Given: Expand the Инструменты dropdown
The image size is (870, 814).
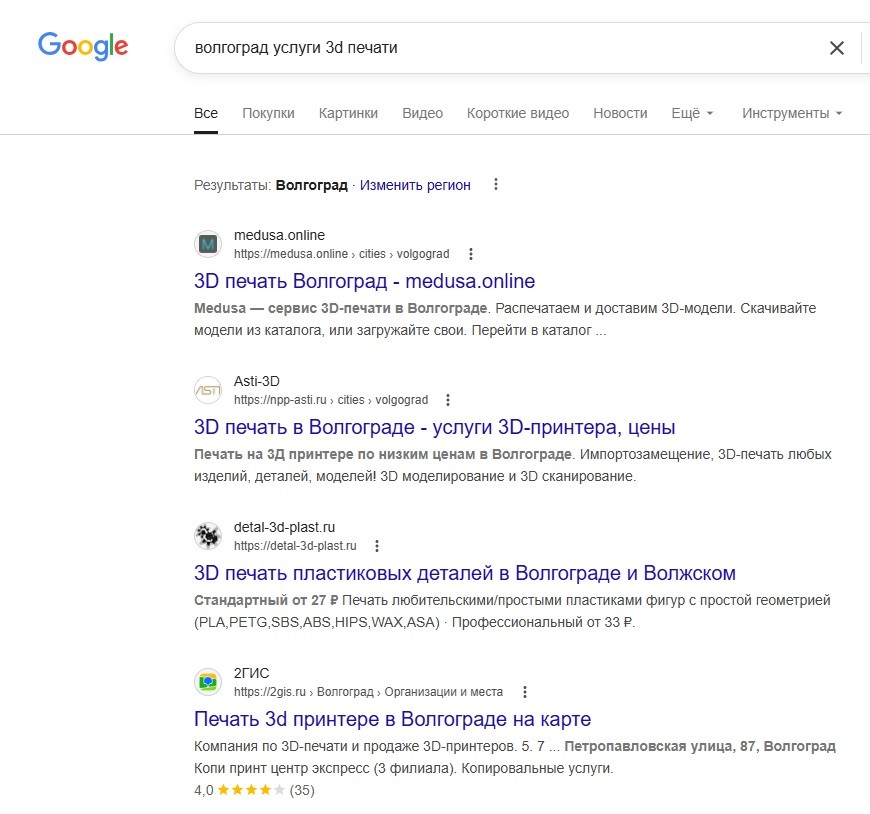Looking at the screenshot, I should (792, 113).
